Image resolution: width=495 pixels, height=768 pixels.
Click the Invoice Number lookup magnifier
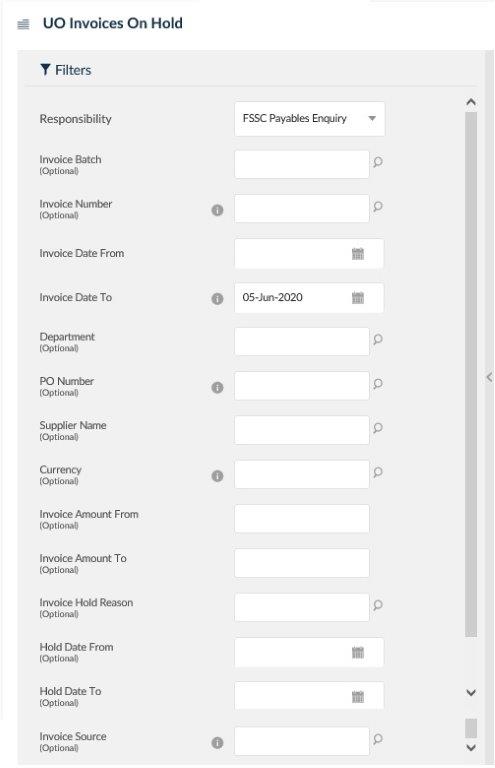(377, 207)
